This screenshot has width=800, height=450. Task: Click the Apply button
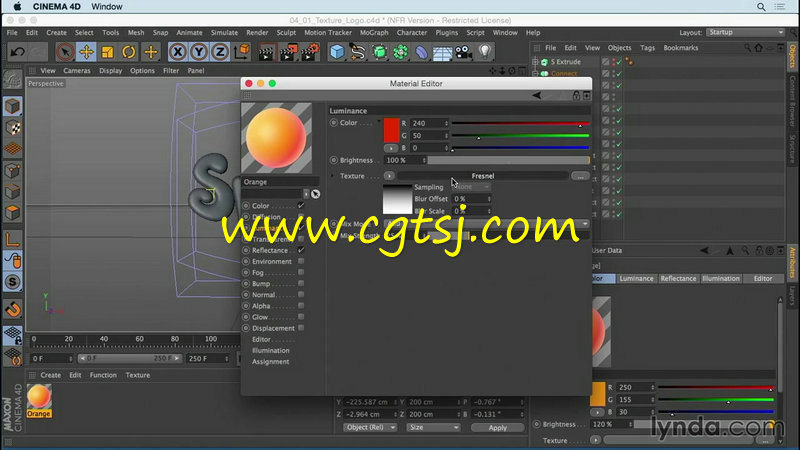pyautogui.click(x=497, y=428)
